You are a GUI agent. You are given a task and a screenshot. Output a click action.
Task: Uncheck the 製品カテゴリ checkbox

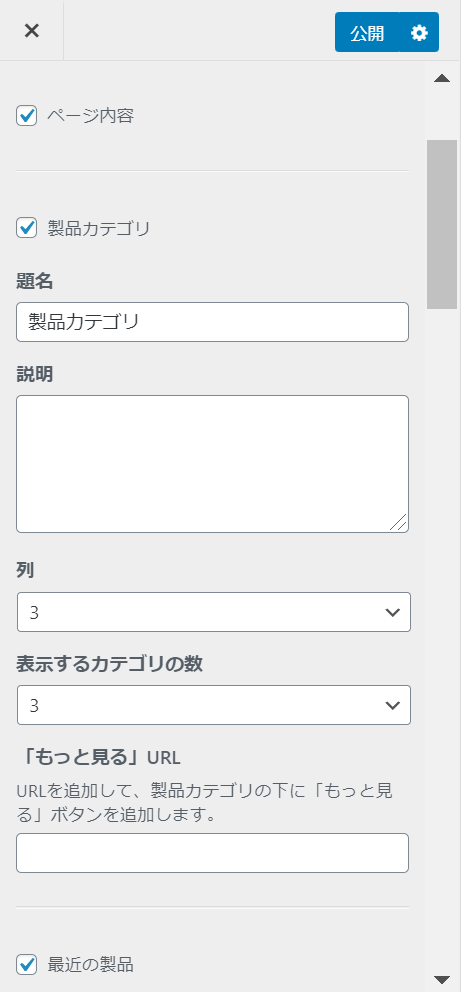coord(27,228)
